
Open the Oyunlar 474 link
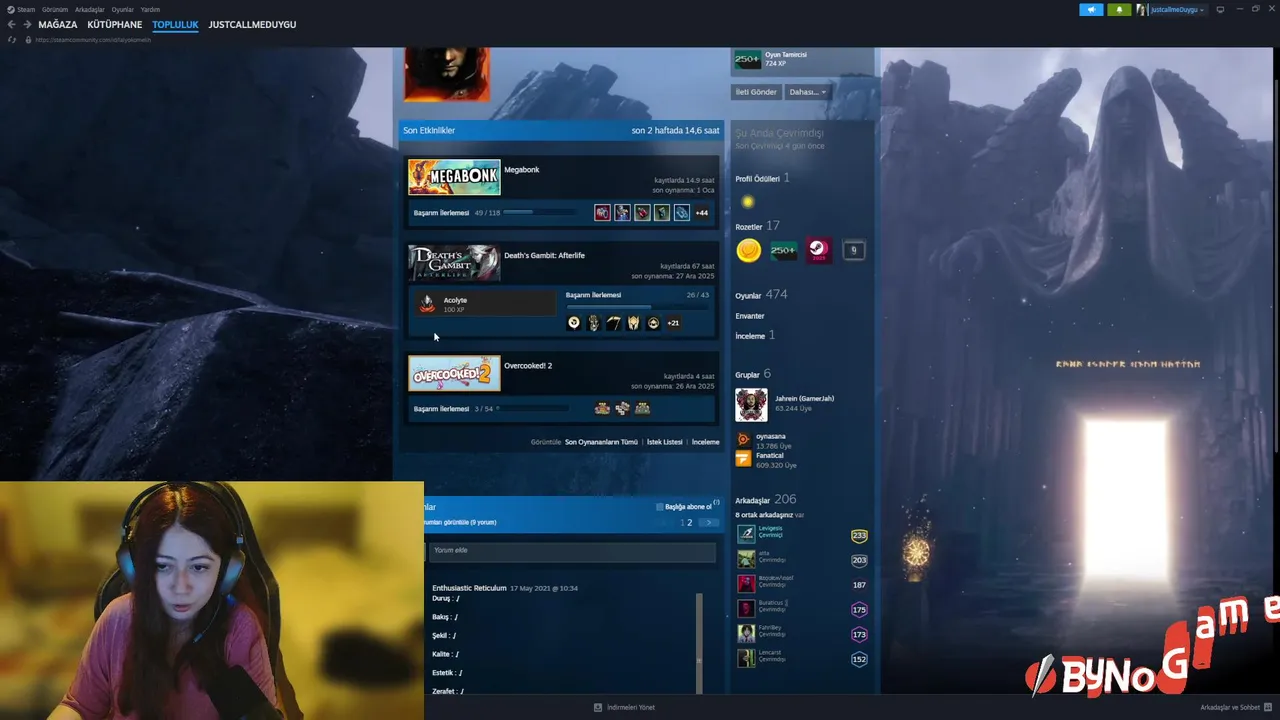click(761, 295)
